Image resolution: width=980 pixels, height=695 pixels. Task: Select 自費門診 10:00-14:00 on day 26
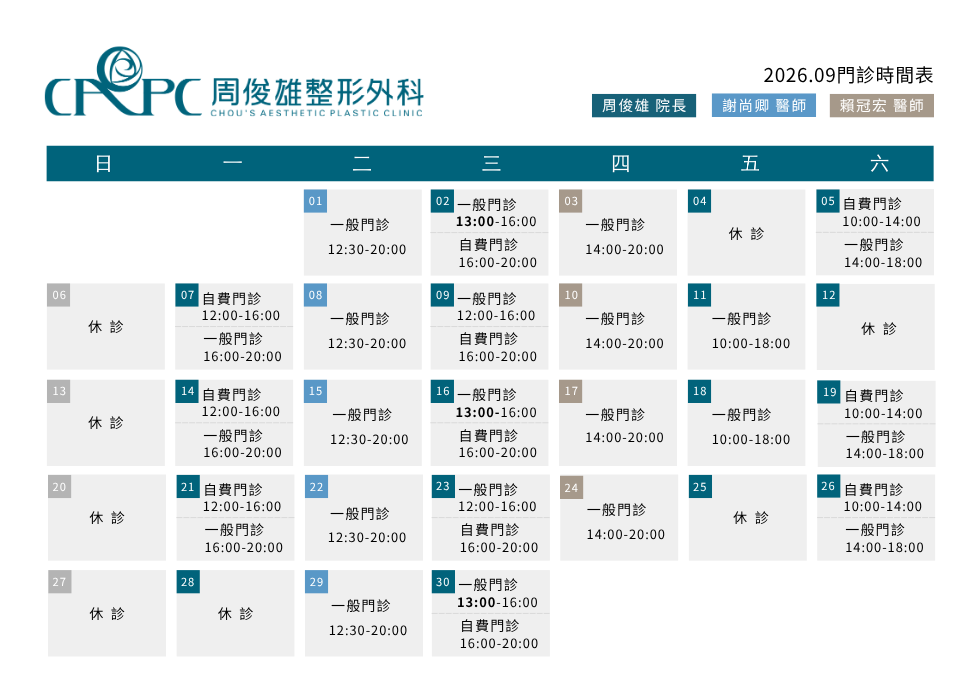(x=882, y=498)
